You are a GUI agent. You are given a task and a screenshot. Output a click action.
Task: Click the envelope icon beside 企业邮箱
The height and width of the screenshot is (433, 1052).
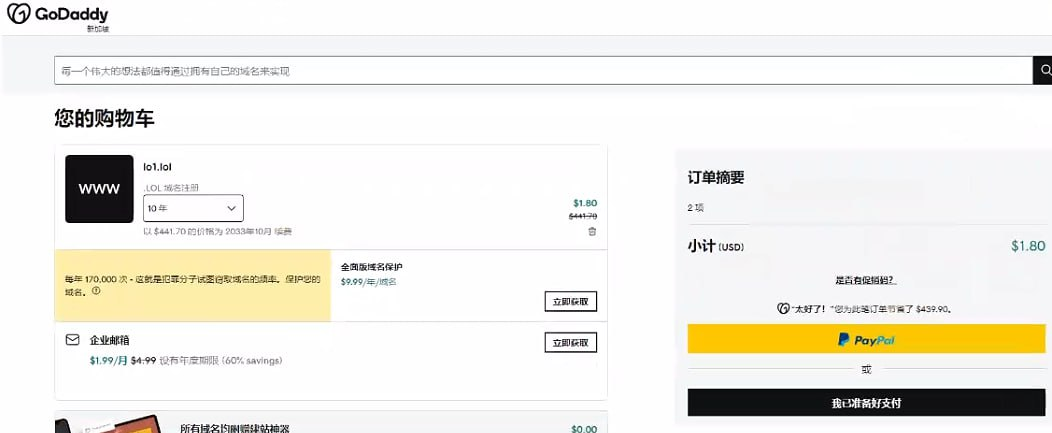[72, 340]
